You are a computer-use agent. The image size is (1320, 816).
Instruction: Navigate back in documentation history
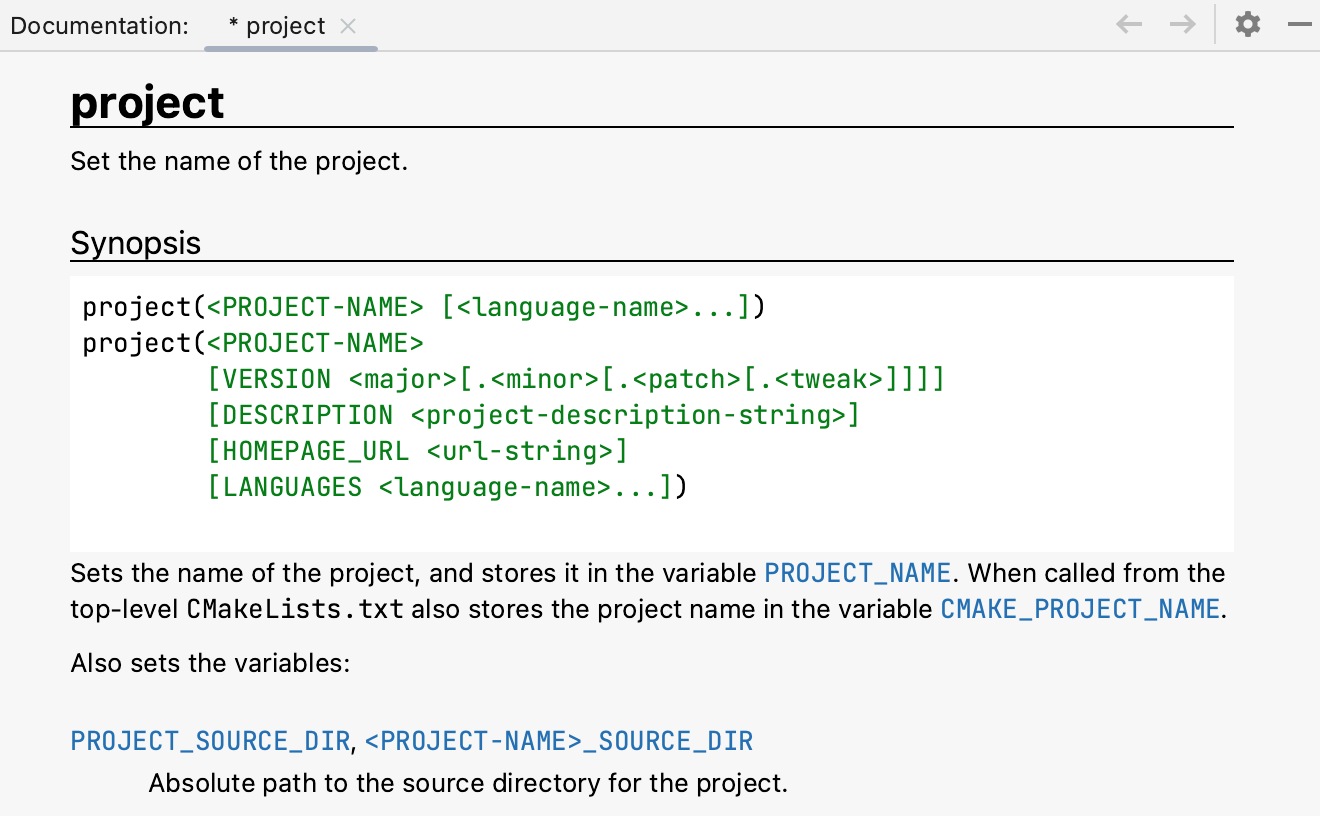pyautogui.click(x=1128, y=25)
